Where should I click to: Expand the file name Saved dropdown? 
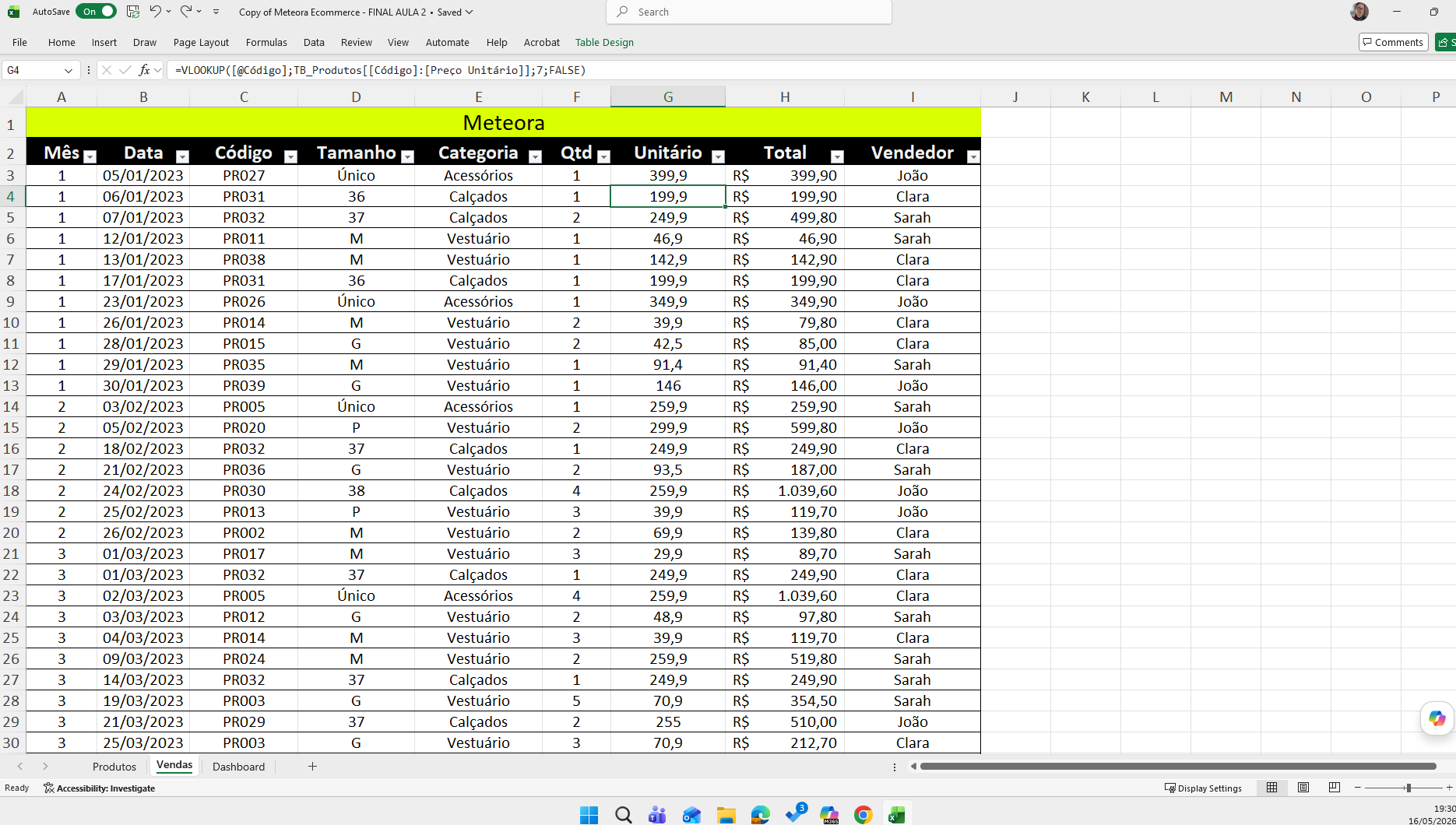pyautogui.click(x=469, y=12)
